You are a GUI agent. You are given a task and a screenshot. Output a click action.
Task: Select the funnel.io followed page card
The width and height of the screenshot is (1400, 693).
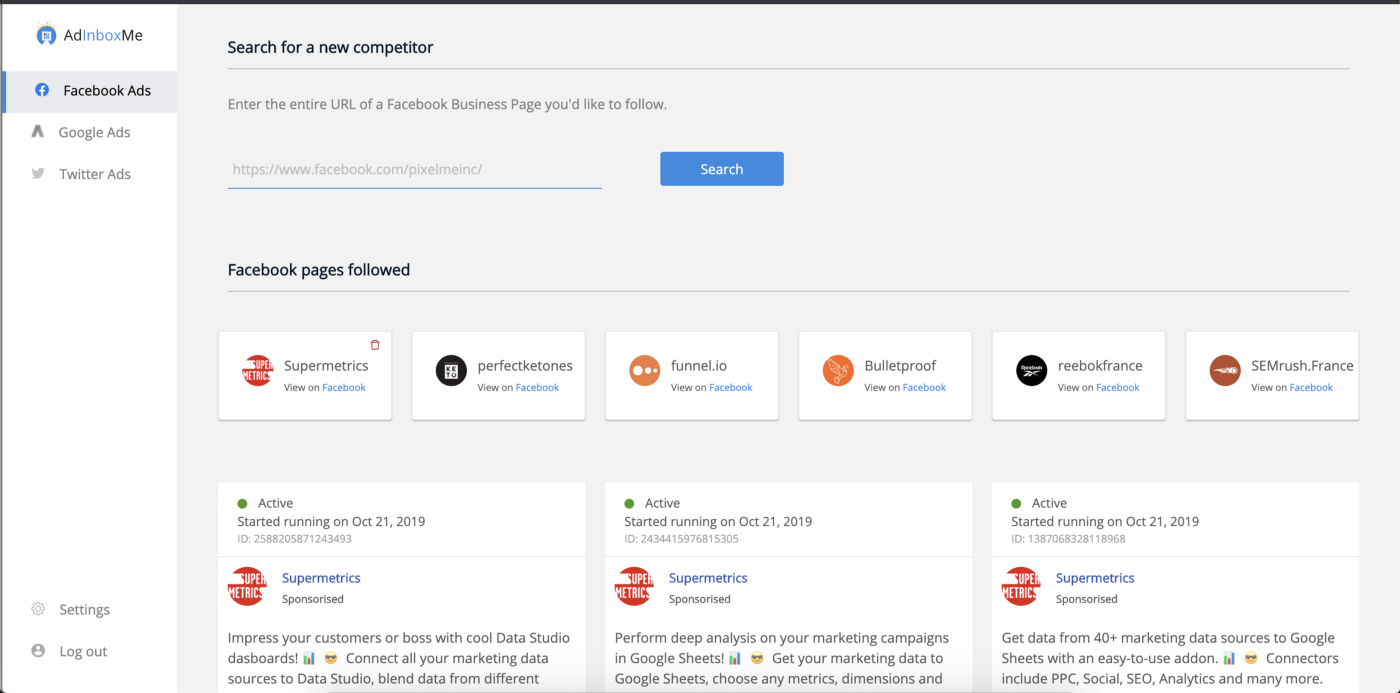(692, 376)
